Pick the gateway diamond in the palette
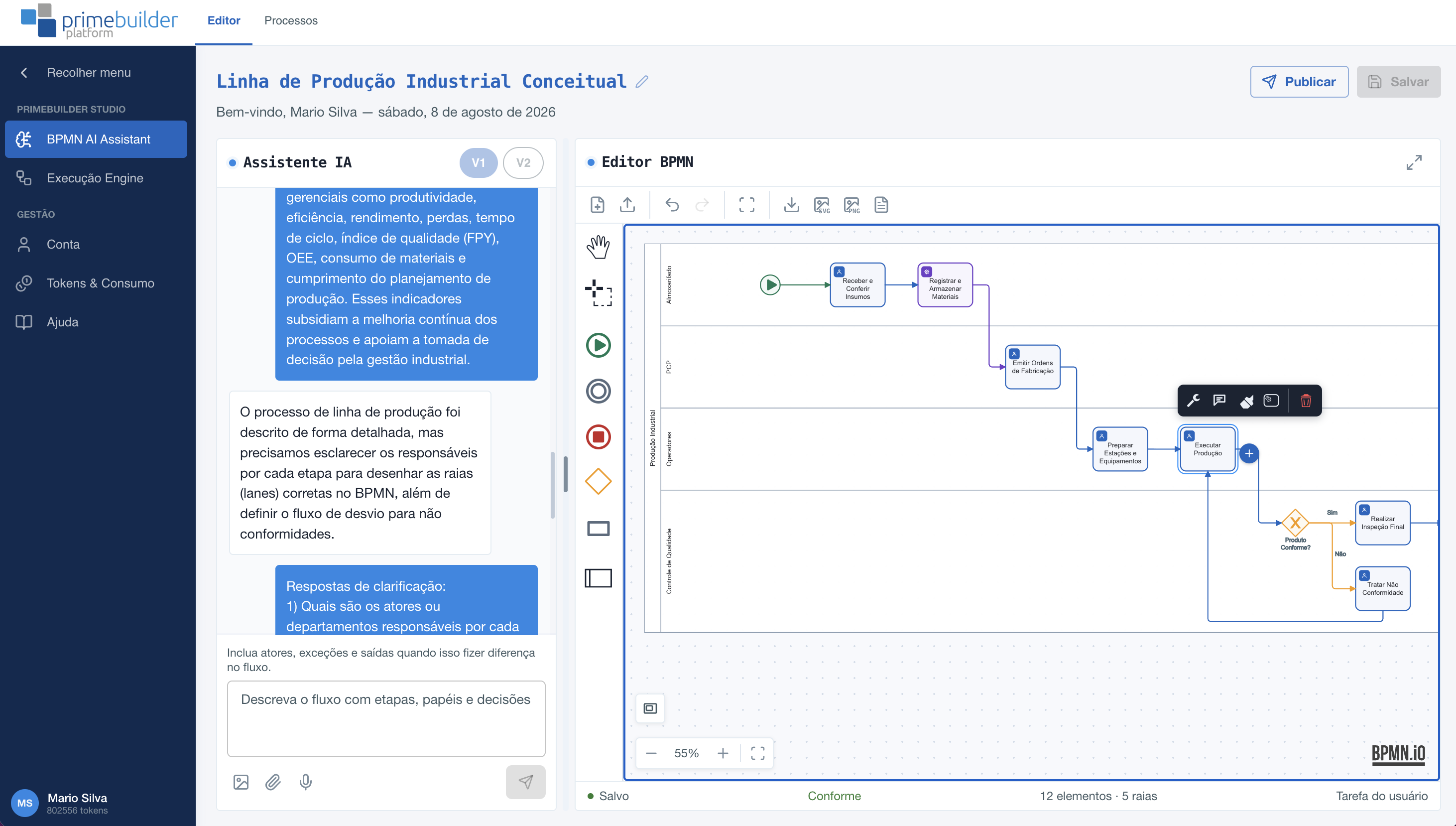This screenshot has height=826, width=1456. coord(598,482)
